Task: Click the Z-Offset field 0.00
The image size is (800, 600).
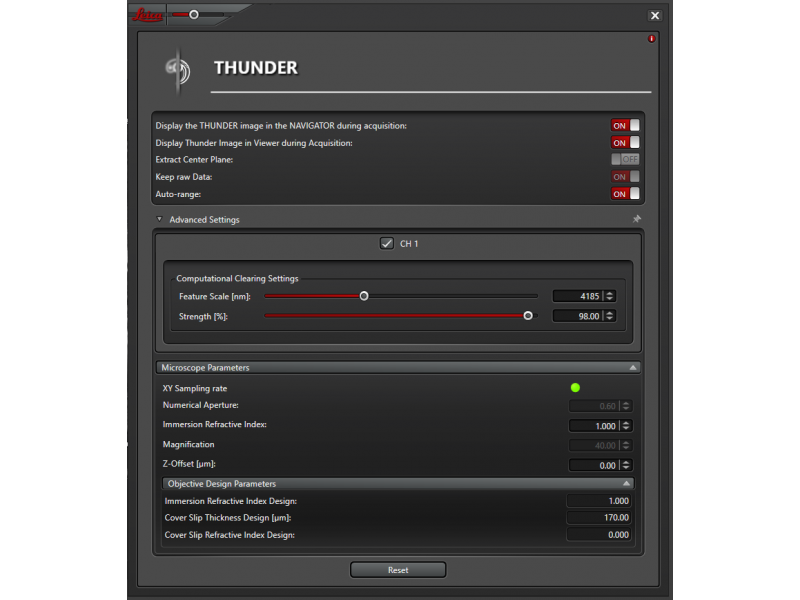Action: [x=594, y=465]
